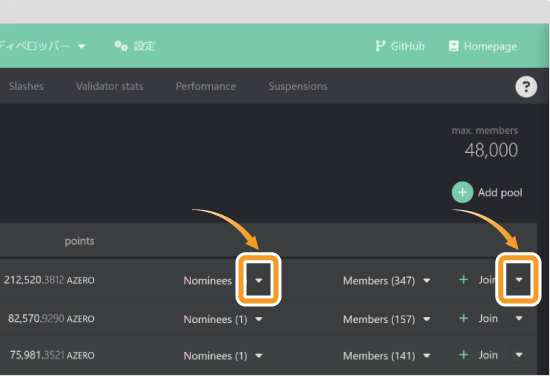Open the ディベロッパー dropdown menu

(x=42, y=46)
